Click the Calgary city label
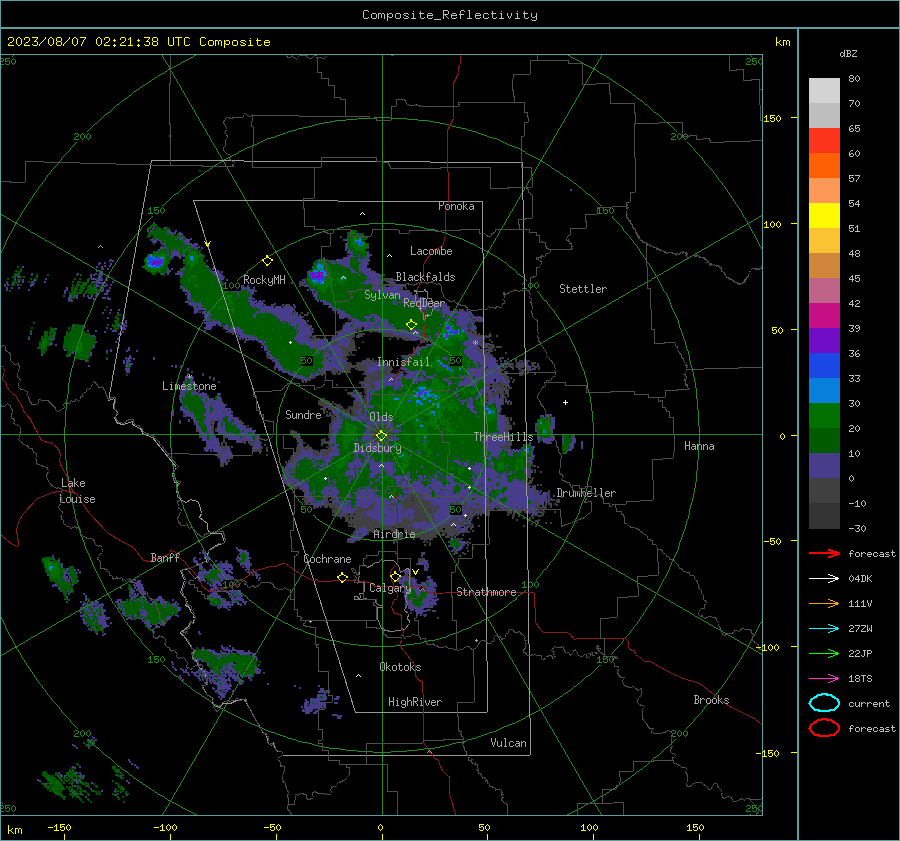 [x=390, y=588]
